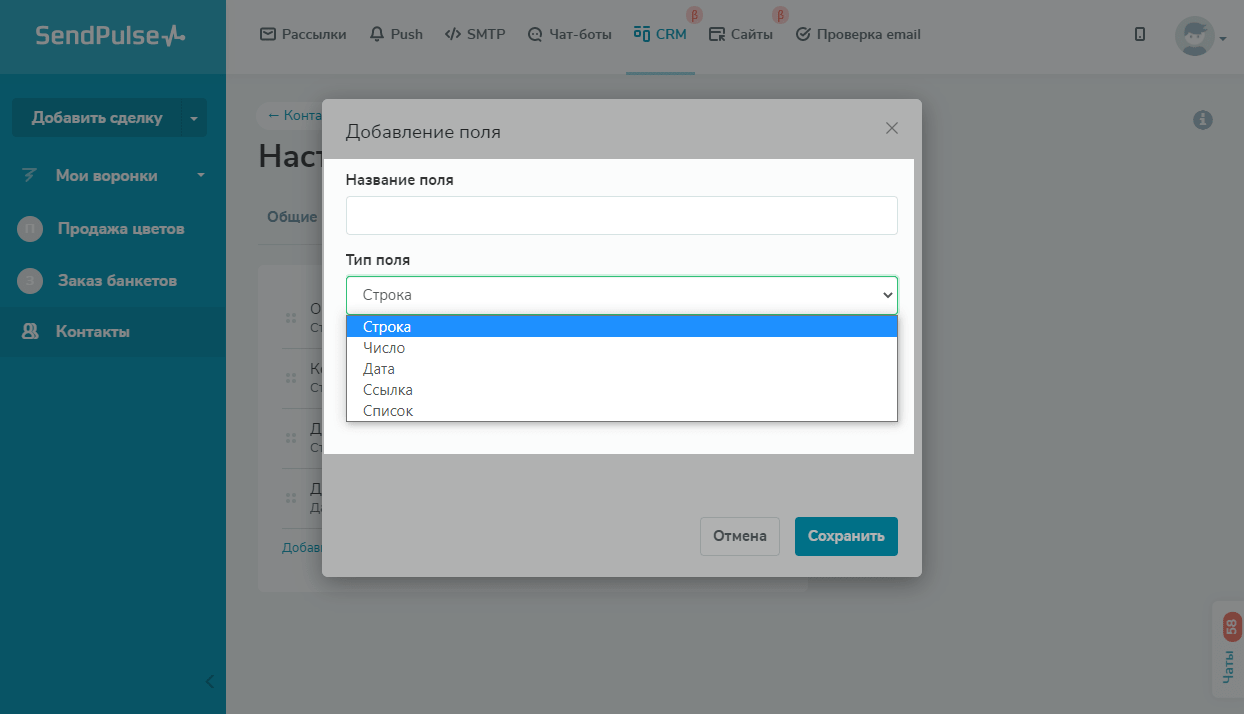
Task: Click the Contacts icon in sidebar
Action: click(30, 332)
